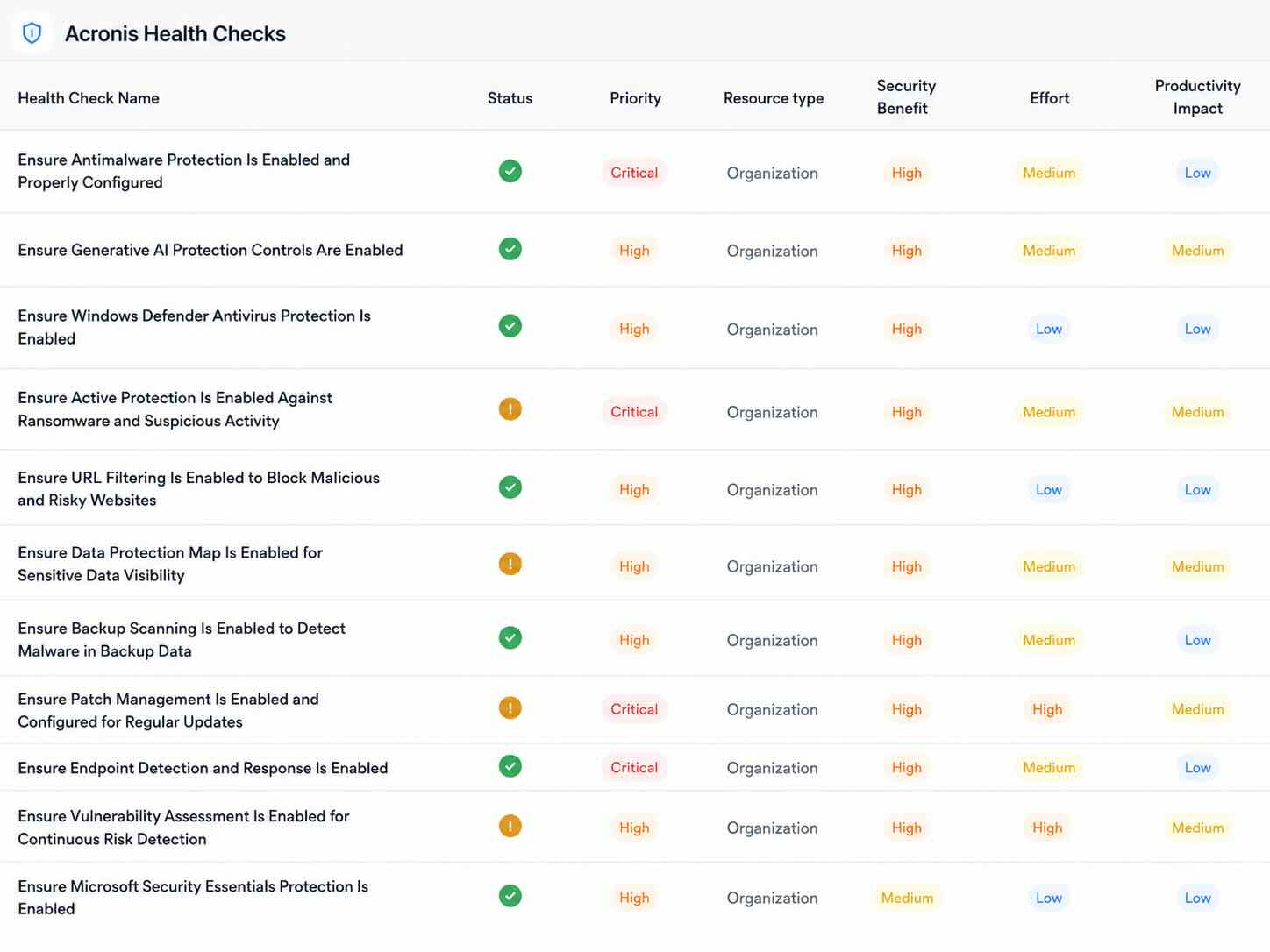Click Low effort badge for Windows Defender Antivirus
This screenshot has width=1270, height=952.
1049,329
